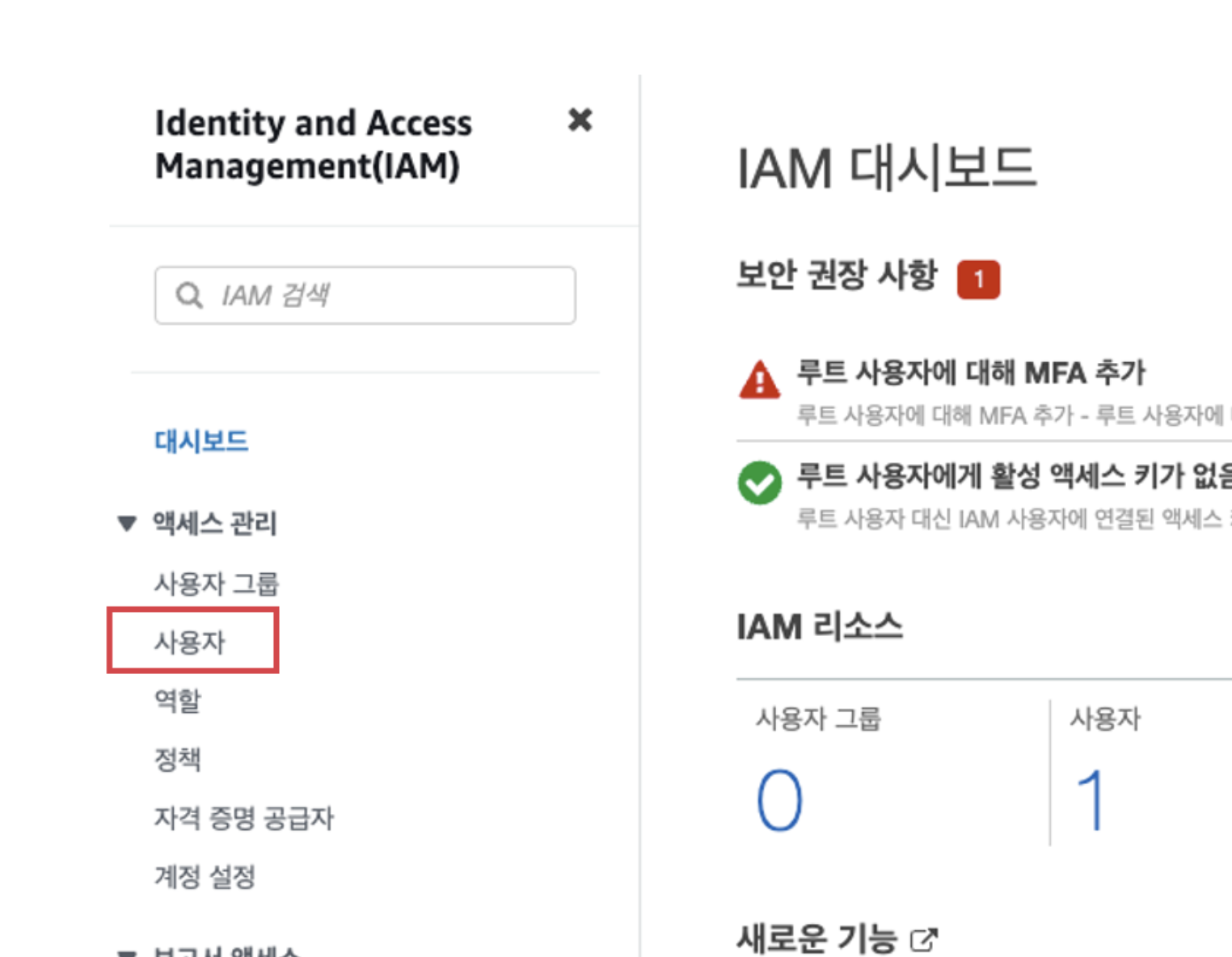Close the IAM navigation panel

(580, 120)
